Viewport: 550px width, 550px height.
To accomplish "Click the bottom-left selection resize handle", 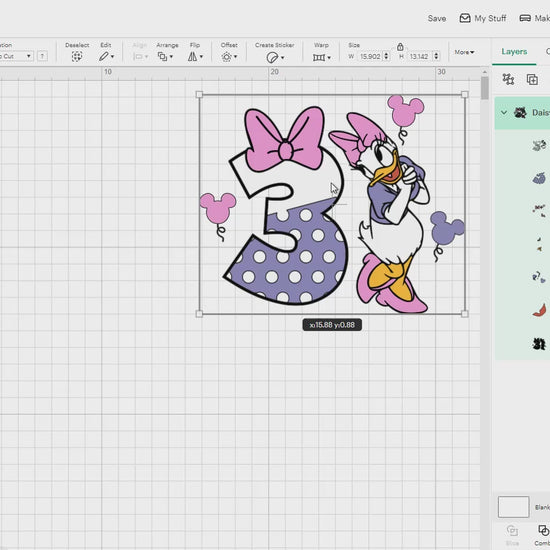I will tap(199, 314).
